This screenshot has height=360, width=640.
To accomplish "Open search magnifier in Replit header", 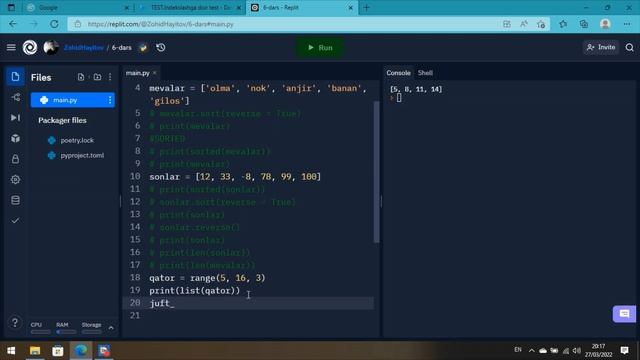I will (629, 48).
